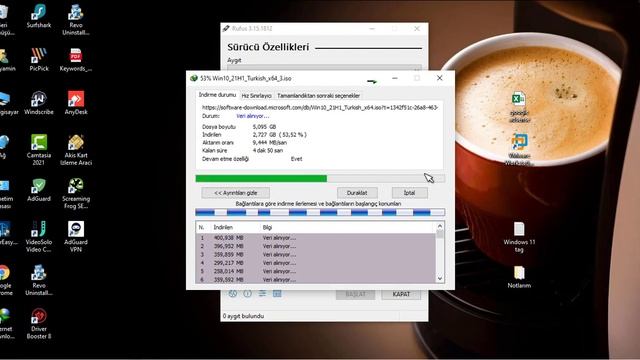Open the Google Chrome desktop icon

coord(5,280)
